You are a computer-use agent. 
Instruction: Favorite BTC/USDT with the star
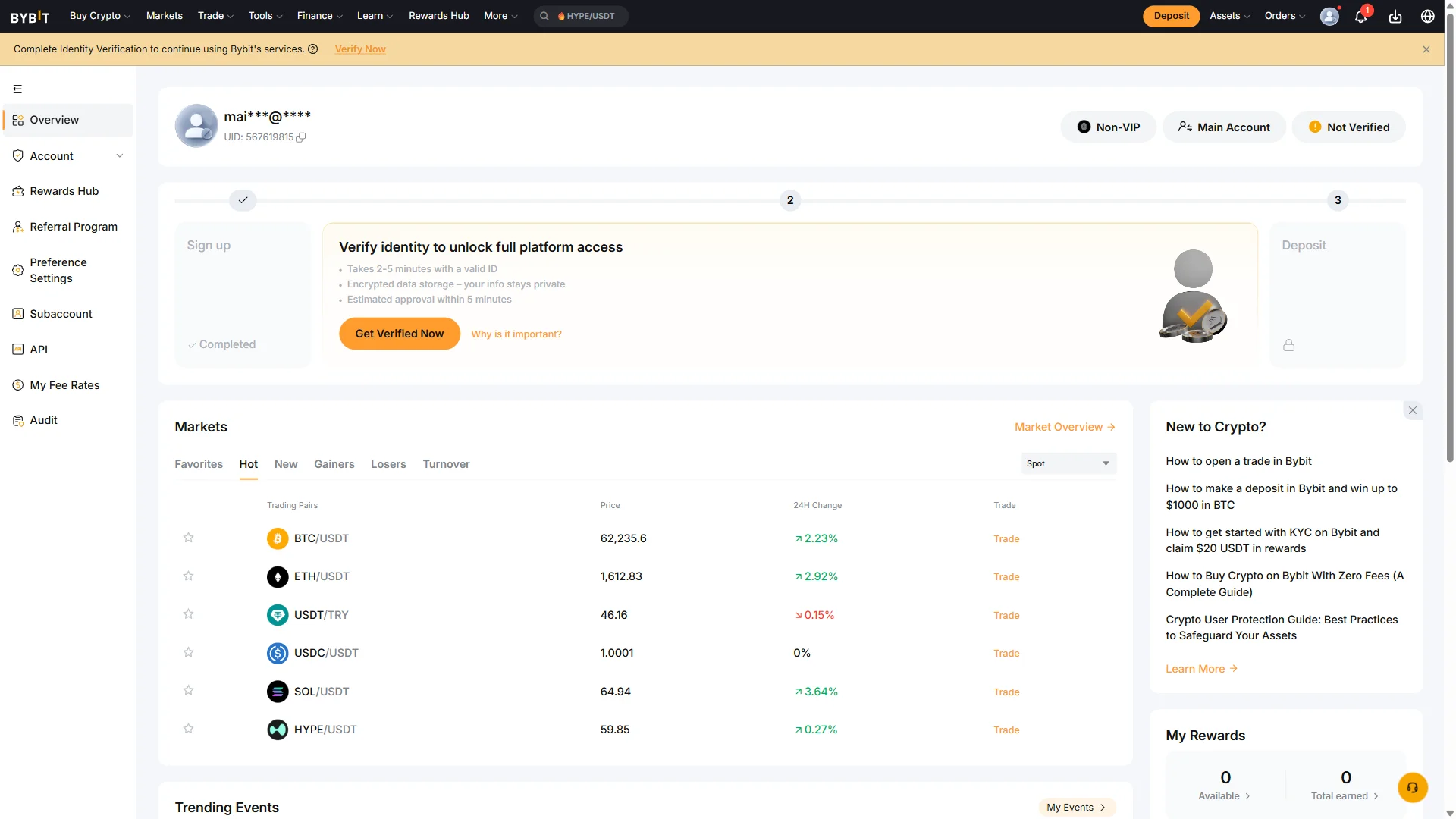click(x=189, y=538)
